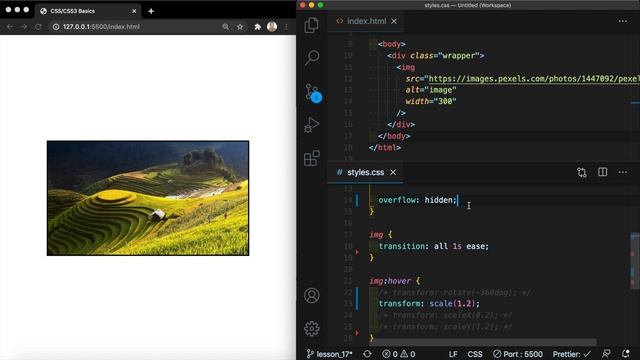This screenshot has width=640, height=360.
Task: Click the browser profile avatar
Action: (x=272, y=27)
